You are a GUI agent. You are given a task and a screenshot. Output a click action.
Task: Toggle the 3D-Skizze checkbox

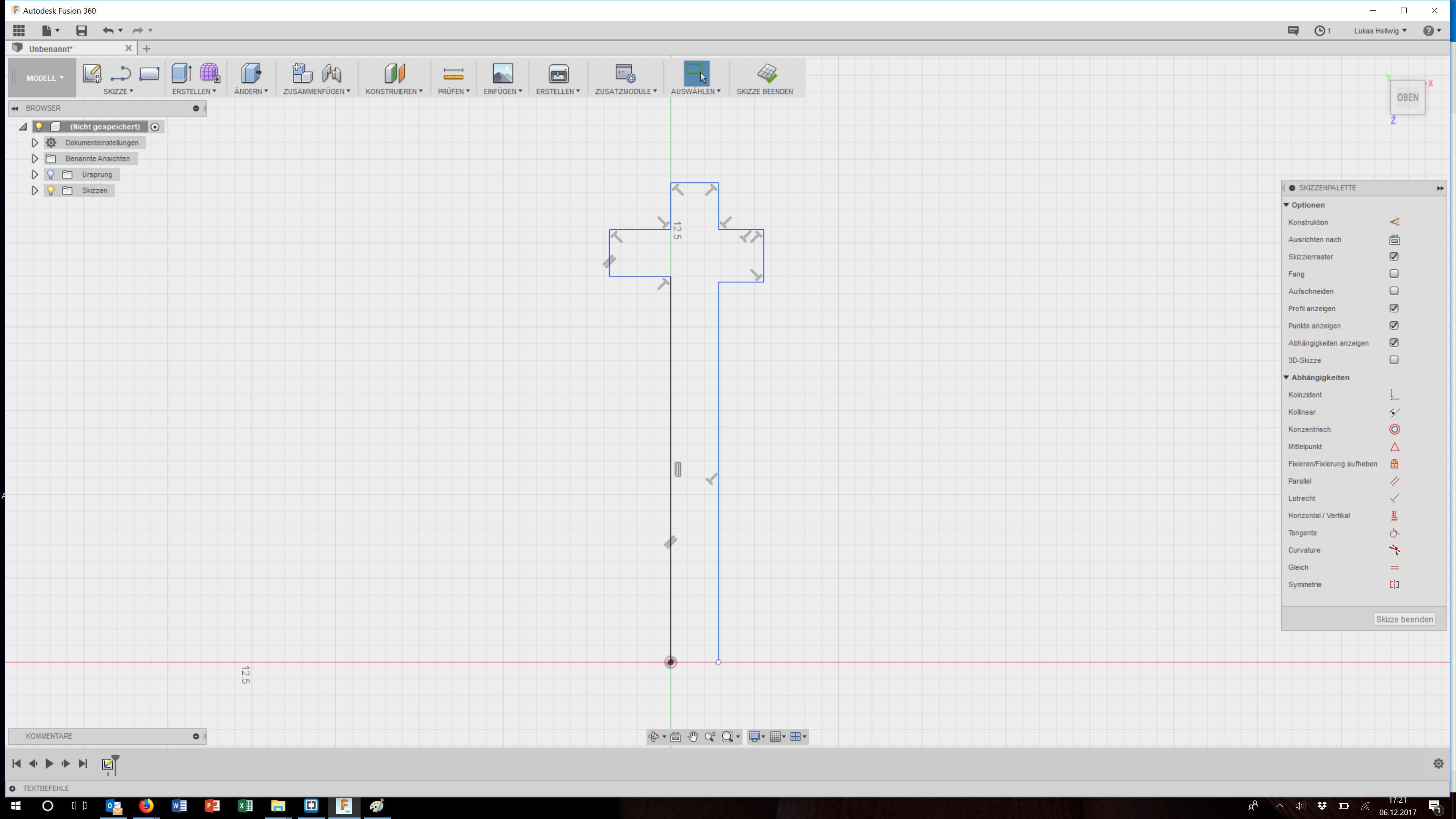tap(1394, 360)
